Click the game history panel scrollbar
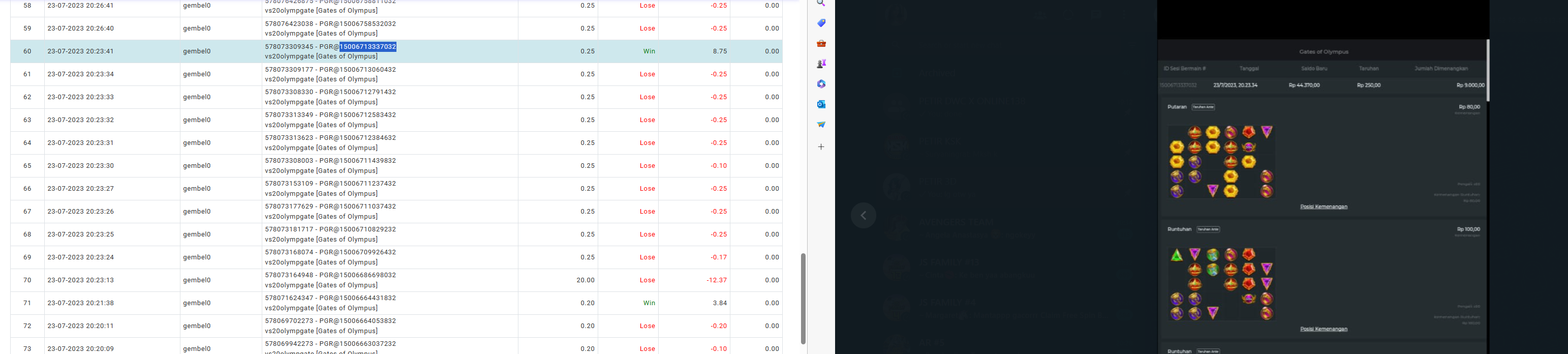 click(x=1488, y=70)
